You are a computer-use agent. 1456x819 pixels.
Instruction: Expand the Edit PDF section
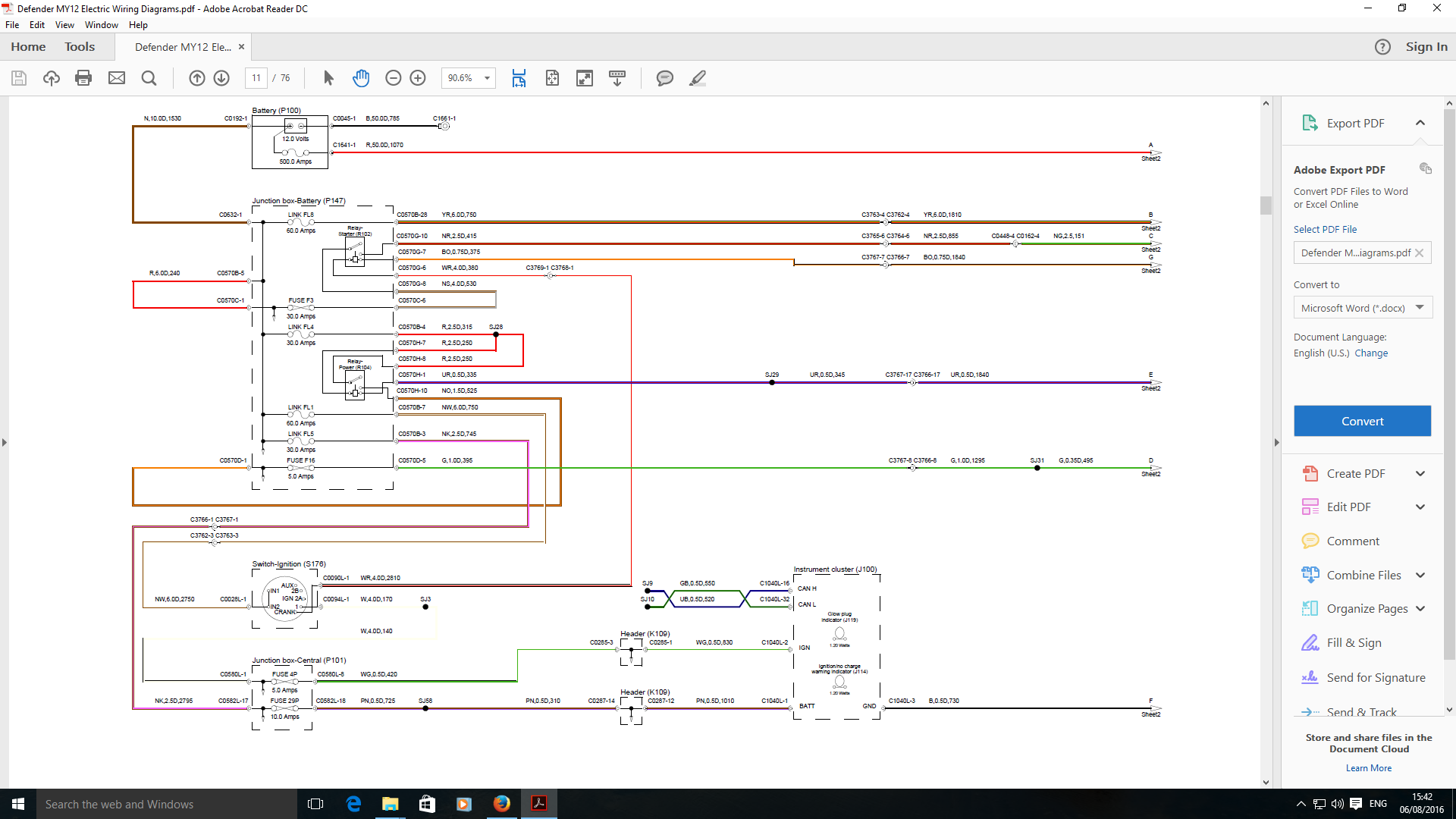pyautogui.click(x=1420, y=507)
